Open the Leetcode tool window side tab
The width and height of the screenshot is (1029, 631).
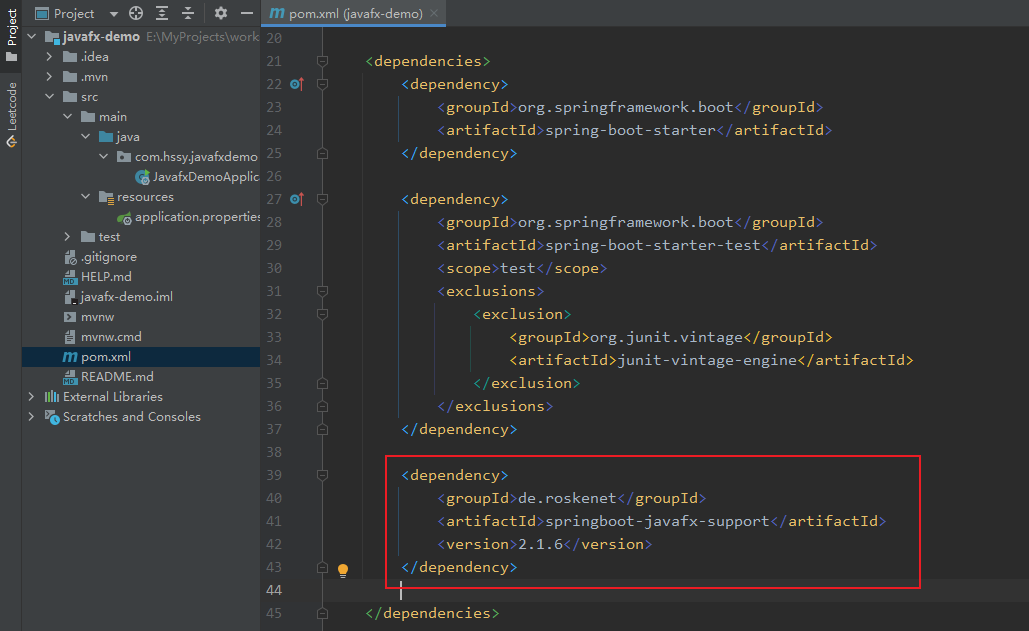click(11, 115)
